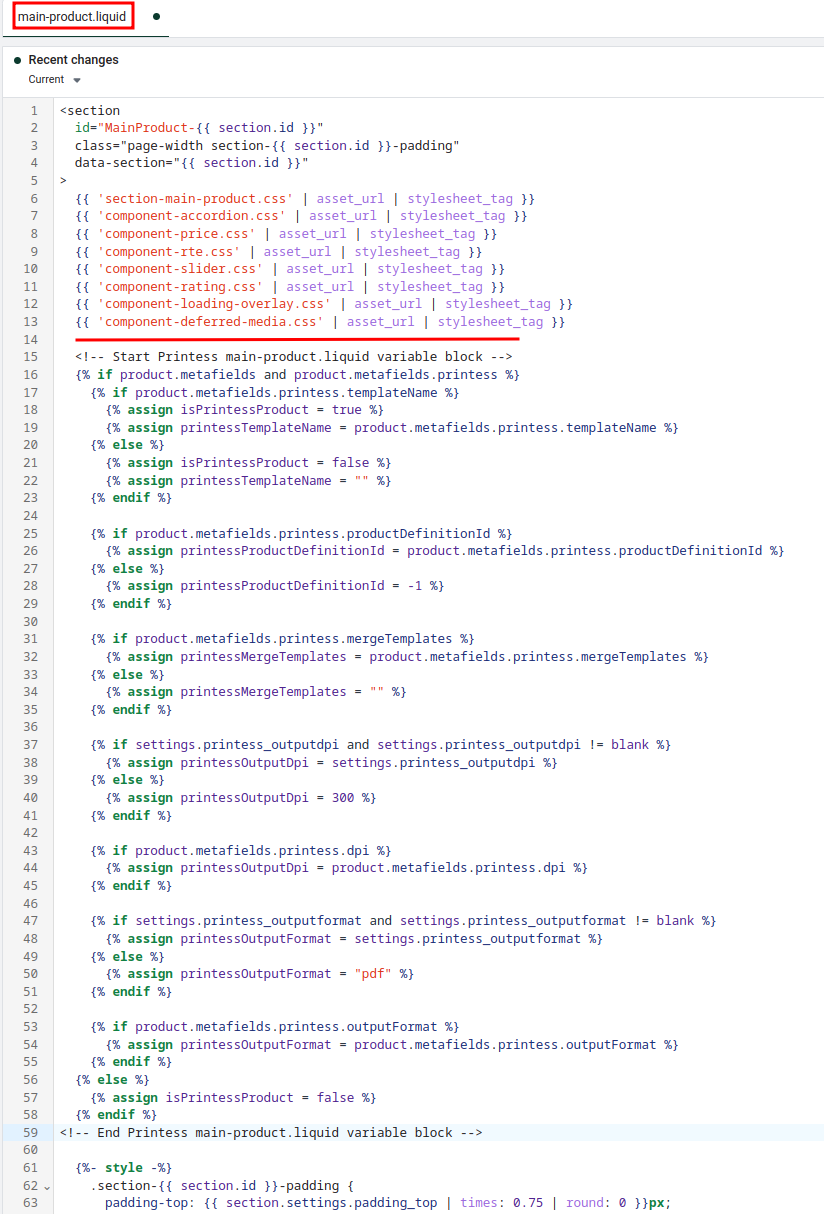This screenshot has height=1214, width=824.
Task: Click the Start Printess variable block comment
Action: point(294,357)
